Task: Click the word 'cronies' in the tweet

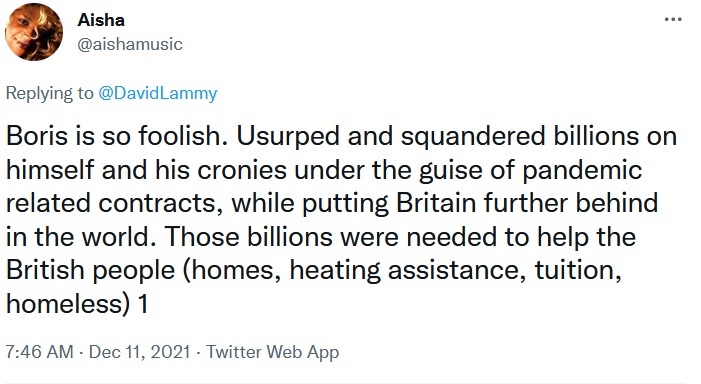Action: 242,170
